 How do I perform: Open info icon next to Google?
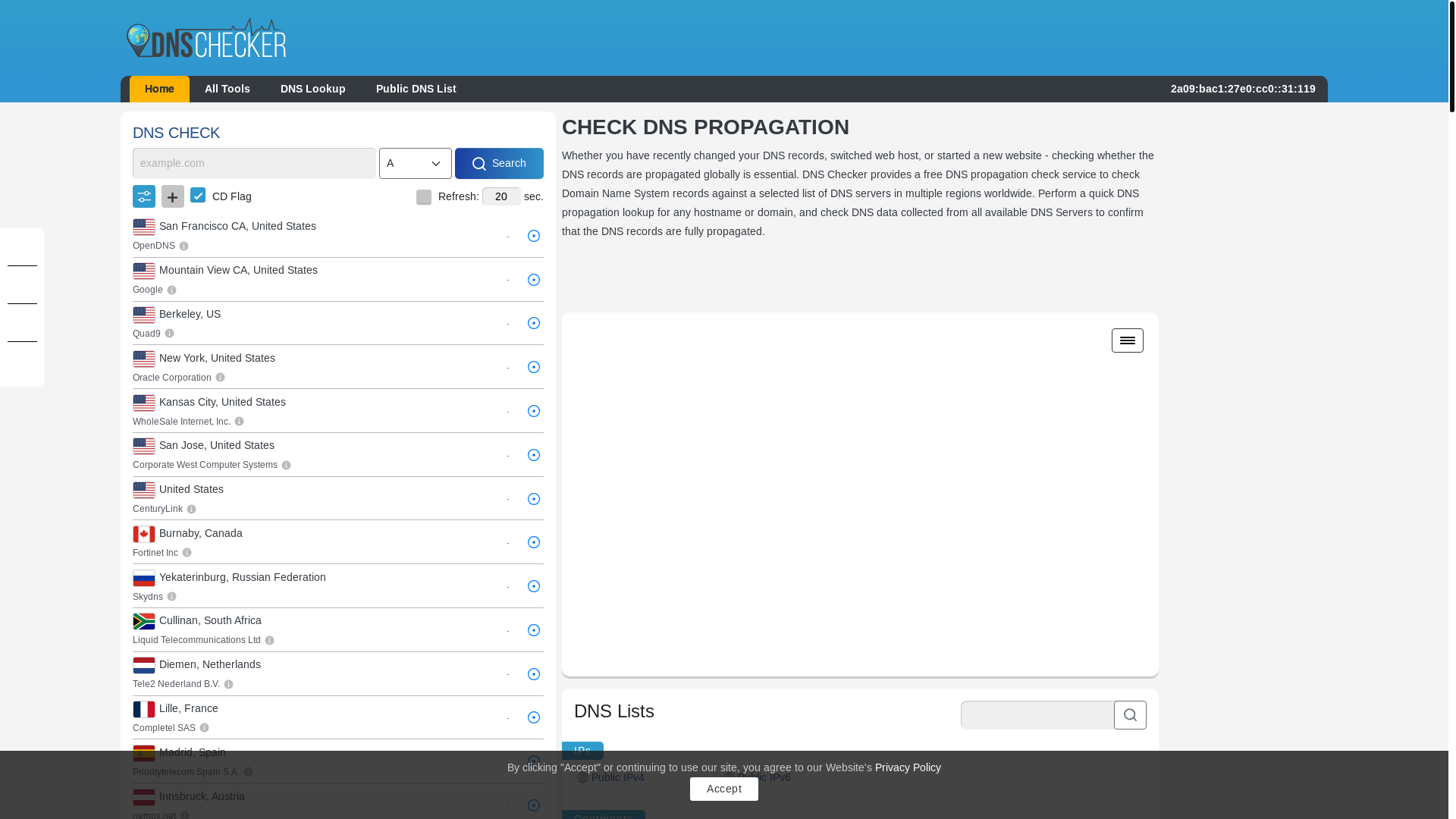tap(171, 290)
